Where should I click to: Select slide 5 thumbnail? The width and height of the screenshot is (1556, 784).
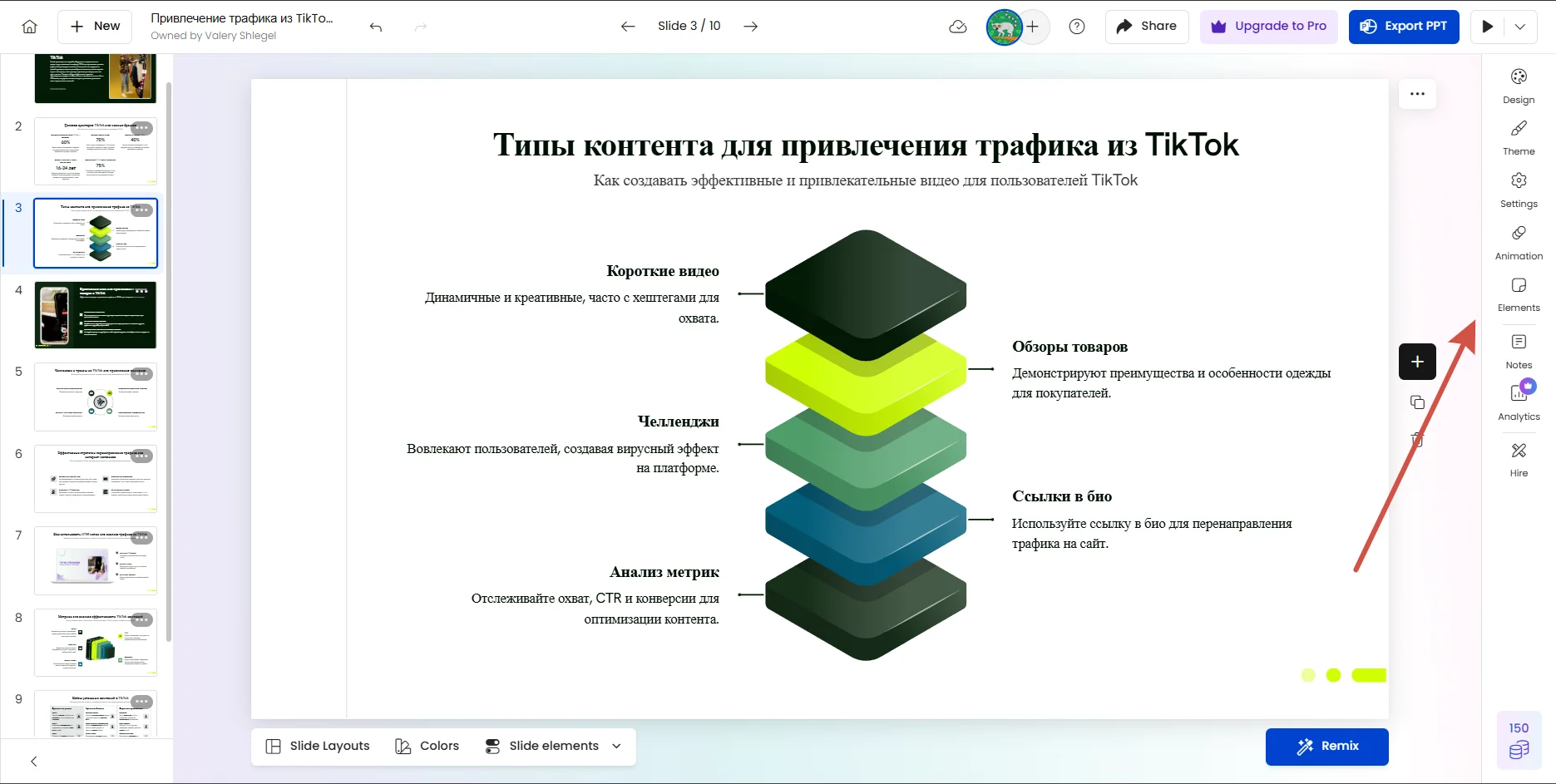pos(95,397)
